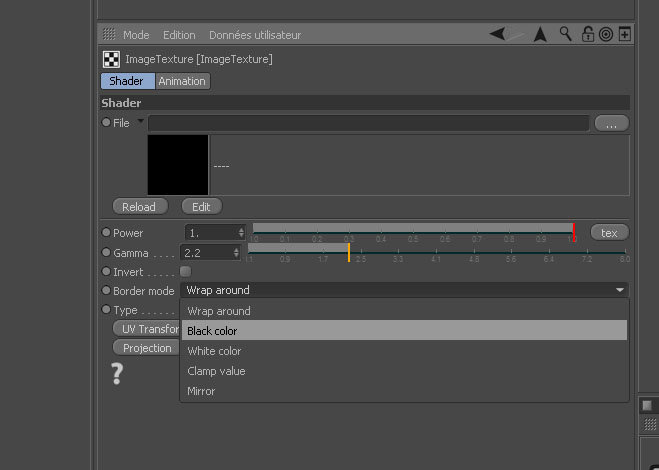Toggle the File animation dot
Viewport: 659px width, 470px height.
[106, 122]
